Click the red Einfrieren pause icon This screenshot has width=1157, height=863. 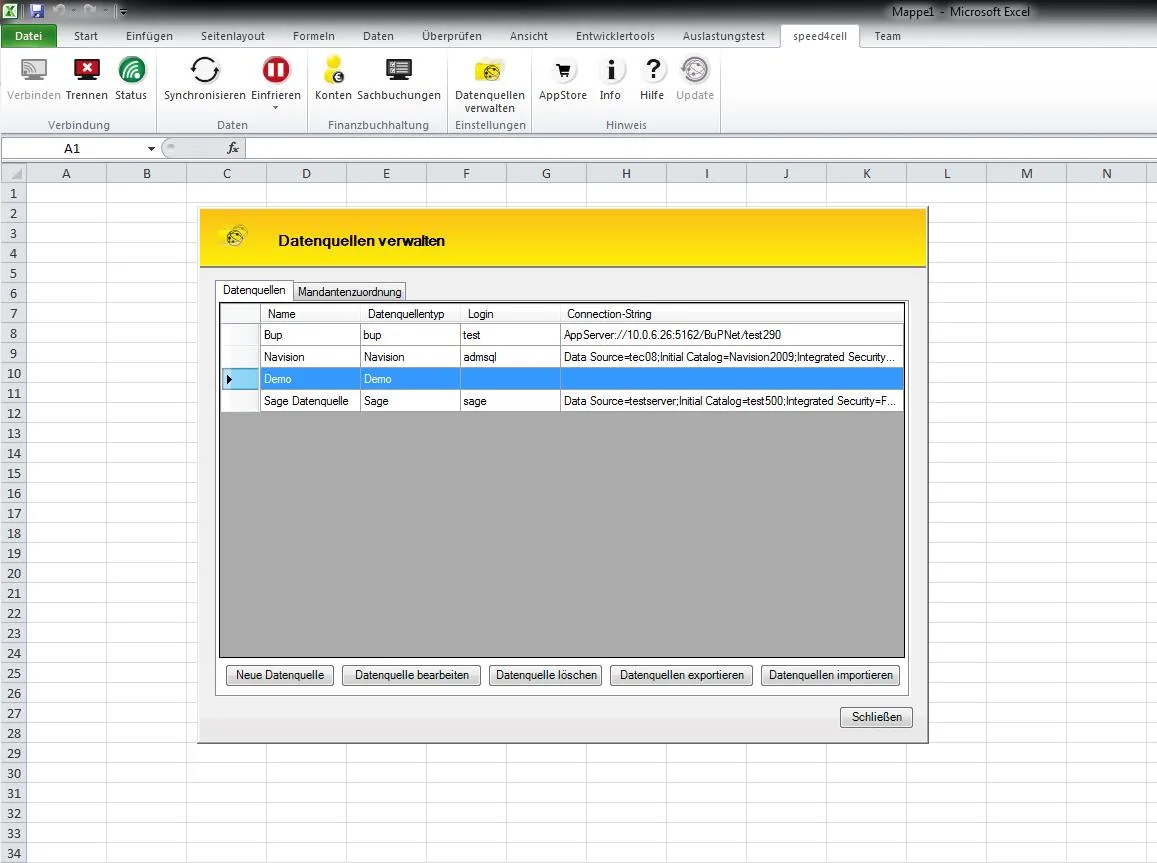click(x=276, y=70)
